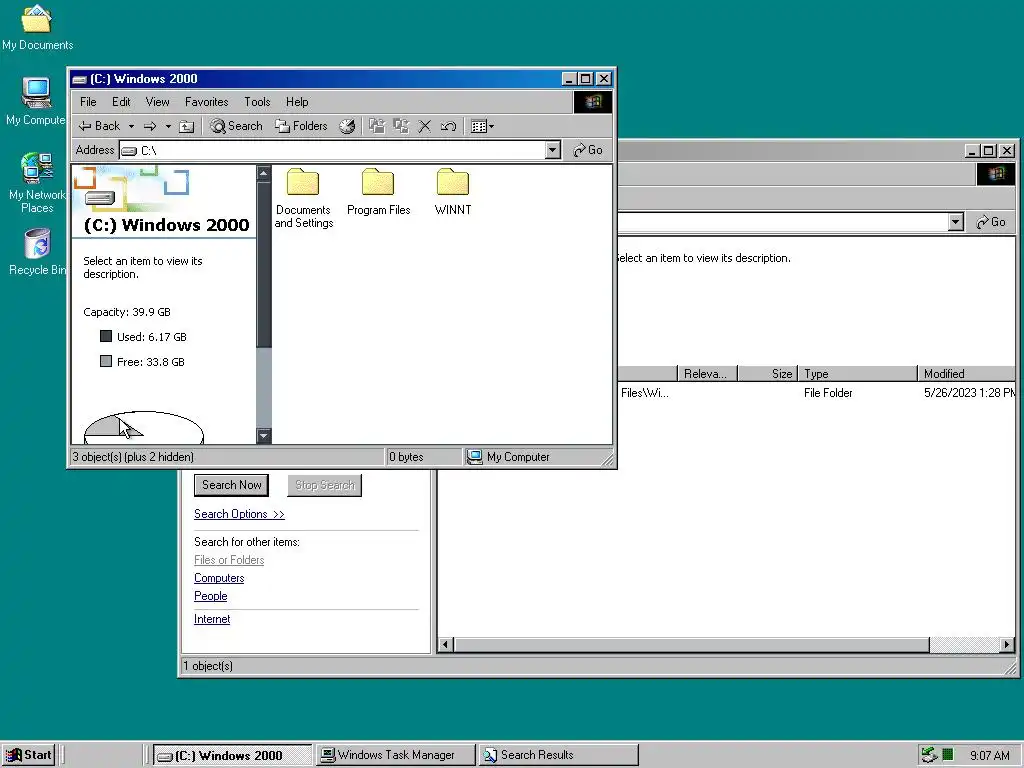Expand Search Results window address dropdown
Viewport: 1024px width, 768px height.
click(x=956, y=222)
